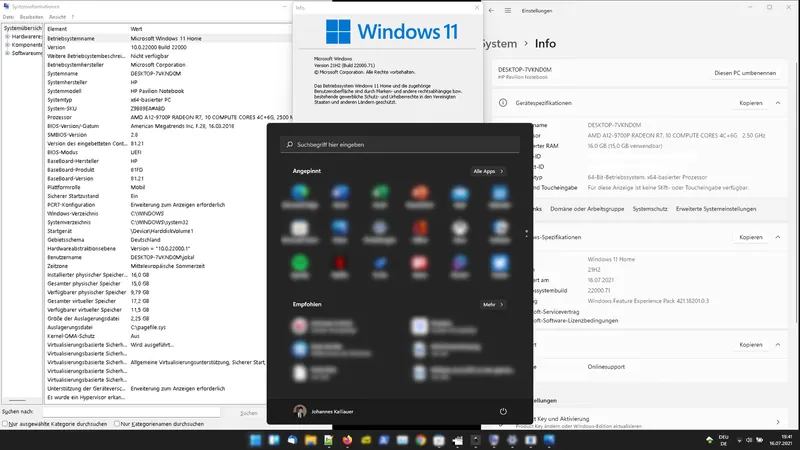Collapse the Windows-Spezifikationen section chevron

pos(778,237)
